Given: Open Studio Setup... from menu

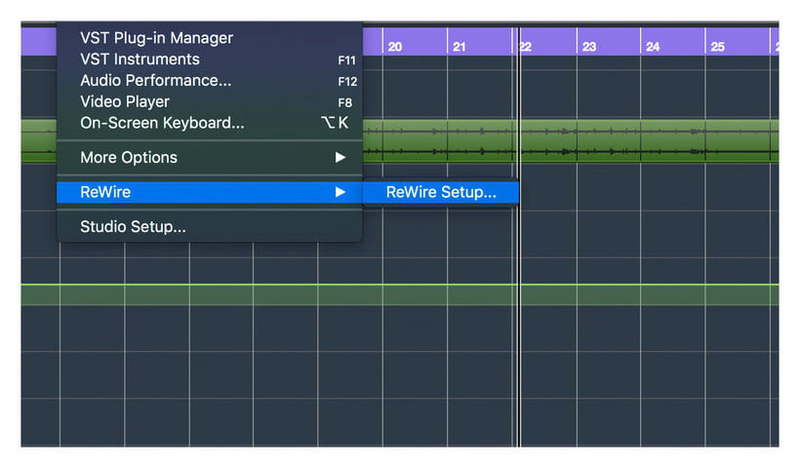Looking at the screenshot, I should point(209,227).
